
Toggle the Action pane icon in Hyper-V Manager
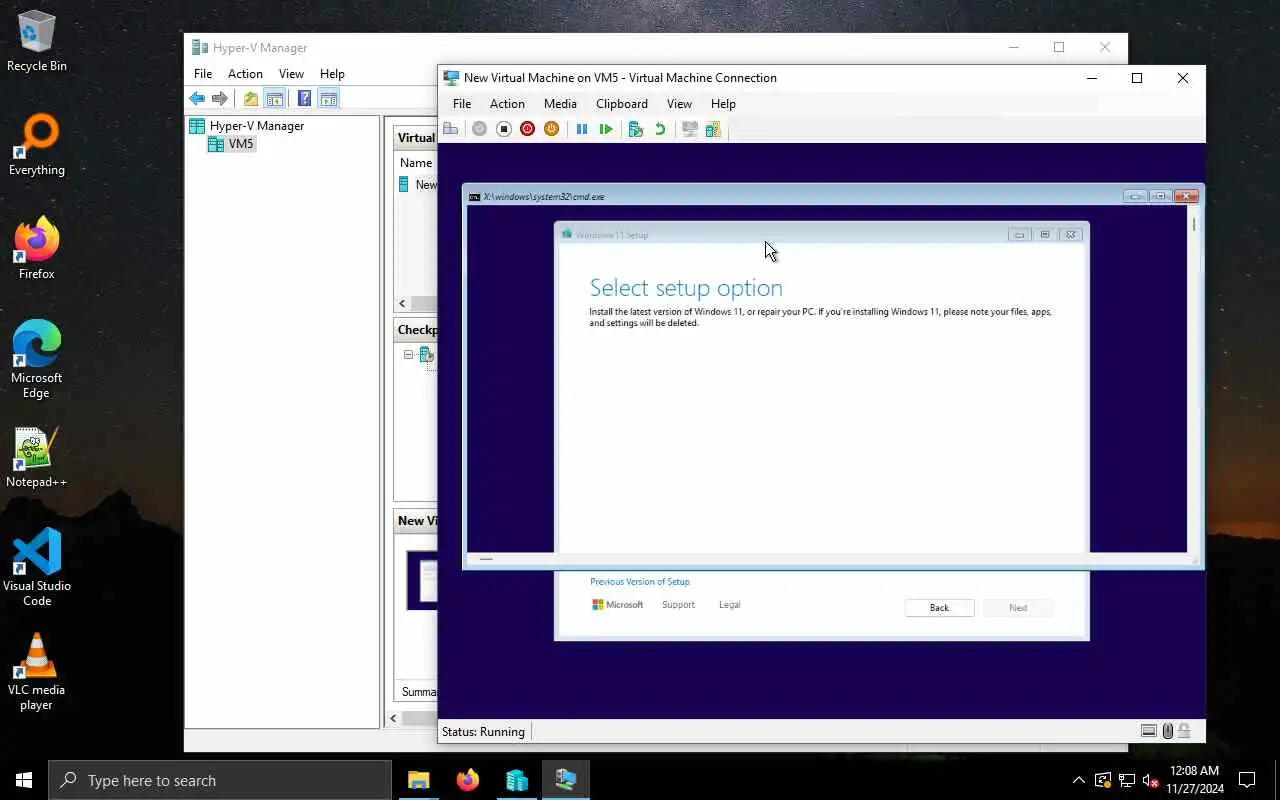click(x=328, y=98)
